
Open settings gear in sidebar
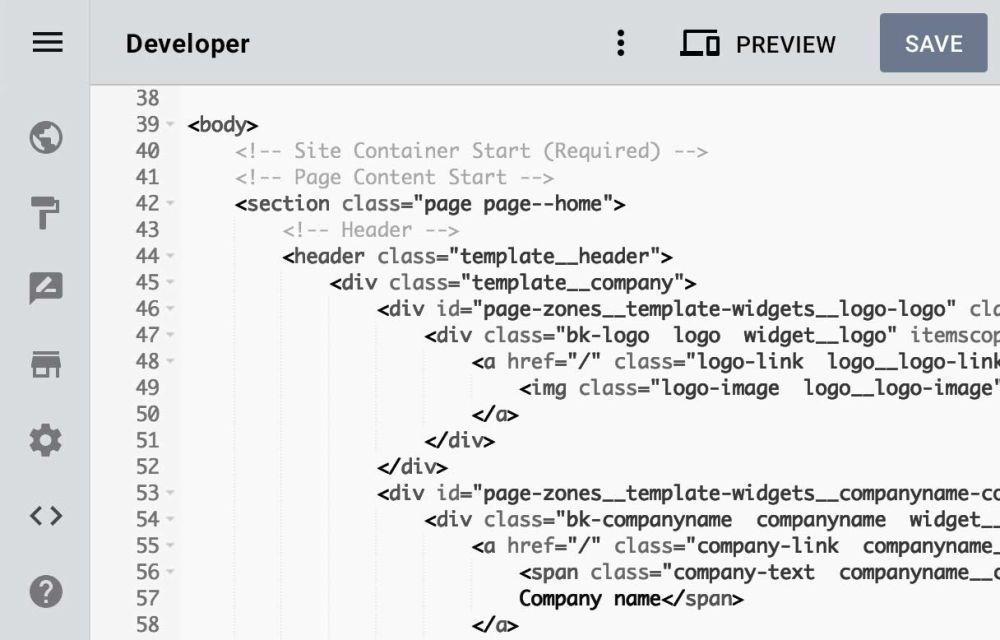(x=46, y=440)
